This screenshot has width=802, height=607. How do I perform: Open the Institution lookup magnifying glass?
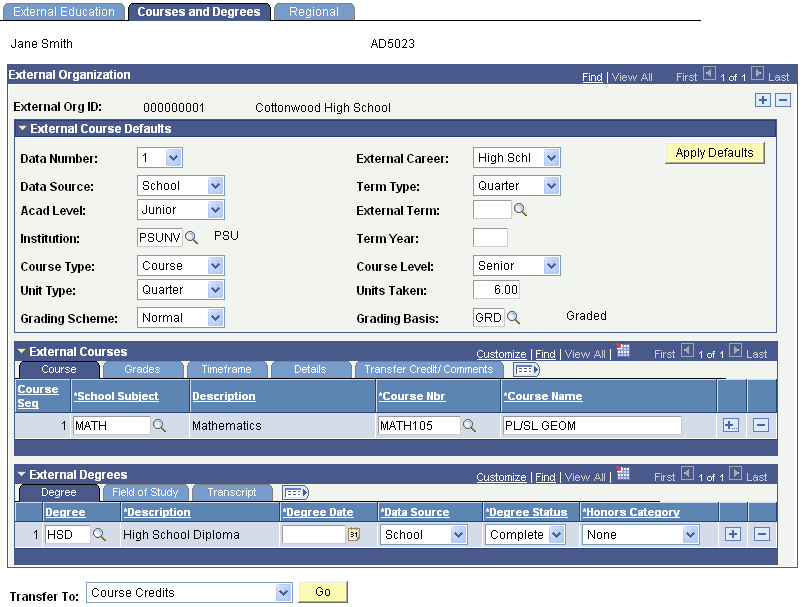pyautogui.click(x=190, y=236)
